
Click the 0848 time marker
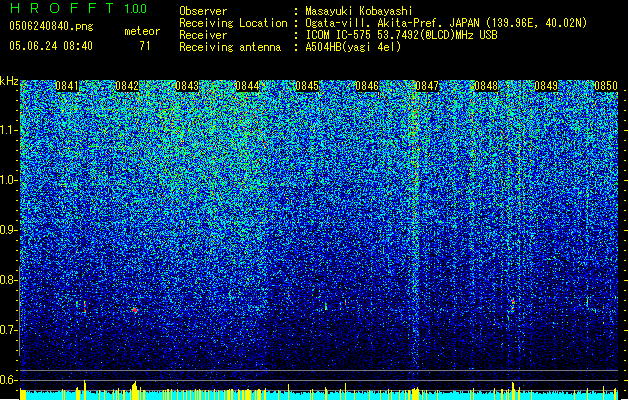click(x=486, y=86)
